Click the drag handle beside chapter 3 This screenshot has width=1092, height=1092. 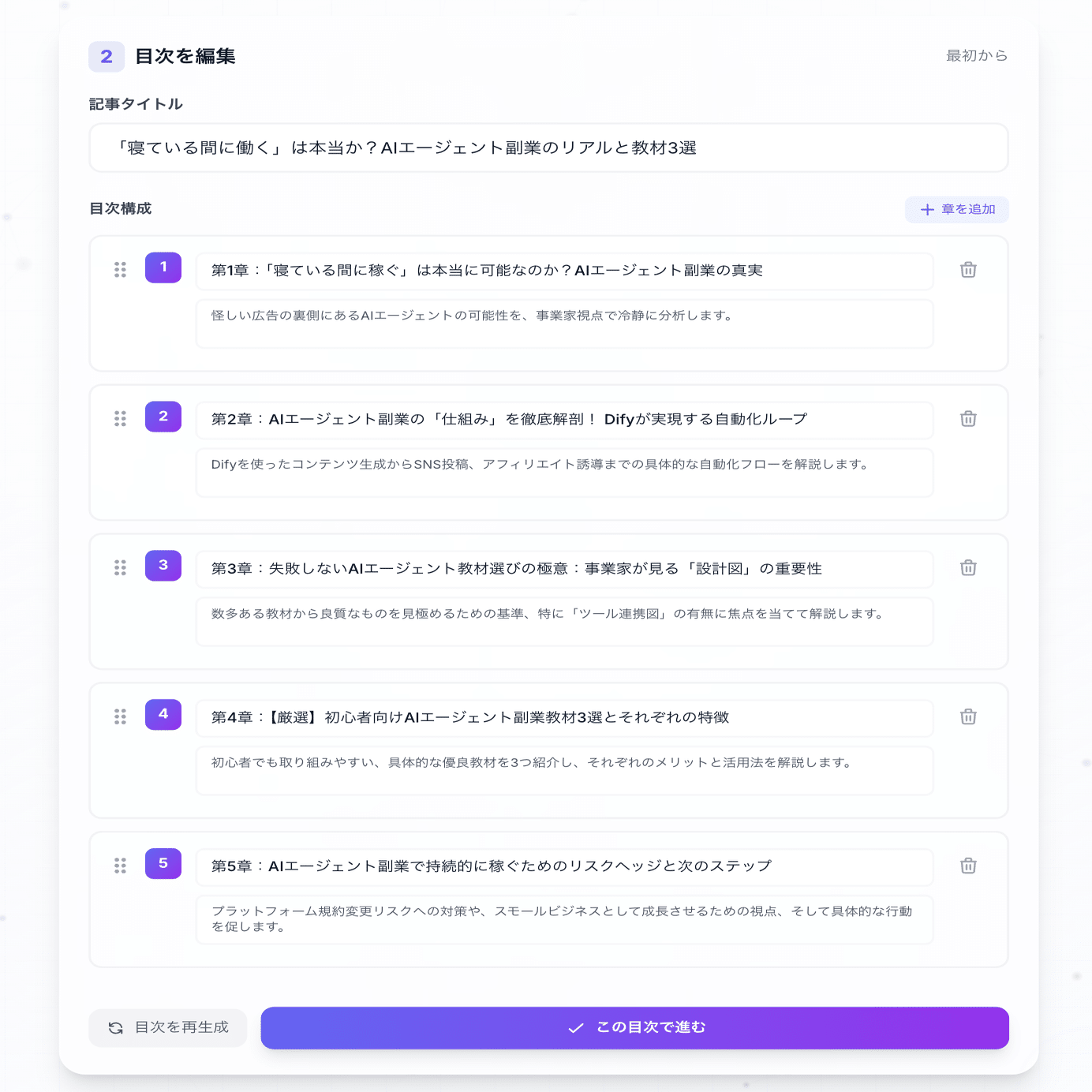(120, 568)
